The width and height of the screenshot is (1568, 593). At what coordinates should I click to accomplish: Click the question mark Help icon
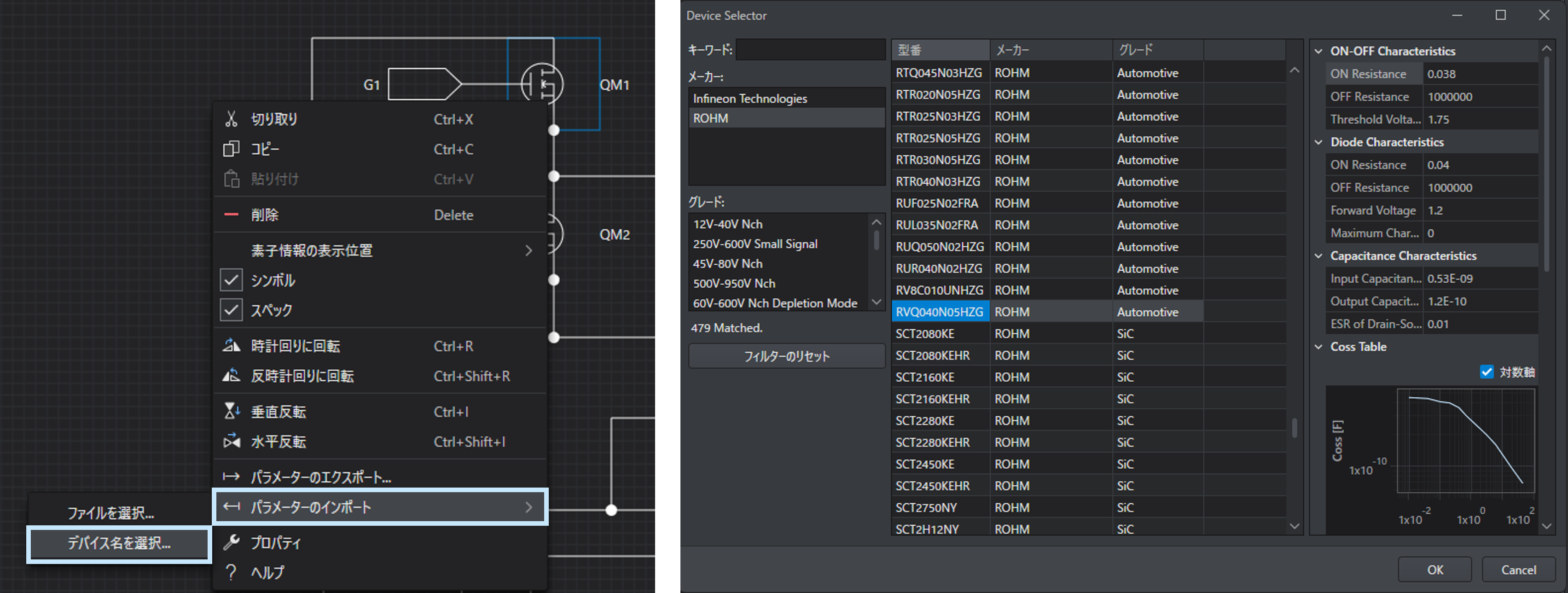[x=231, y=572]
